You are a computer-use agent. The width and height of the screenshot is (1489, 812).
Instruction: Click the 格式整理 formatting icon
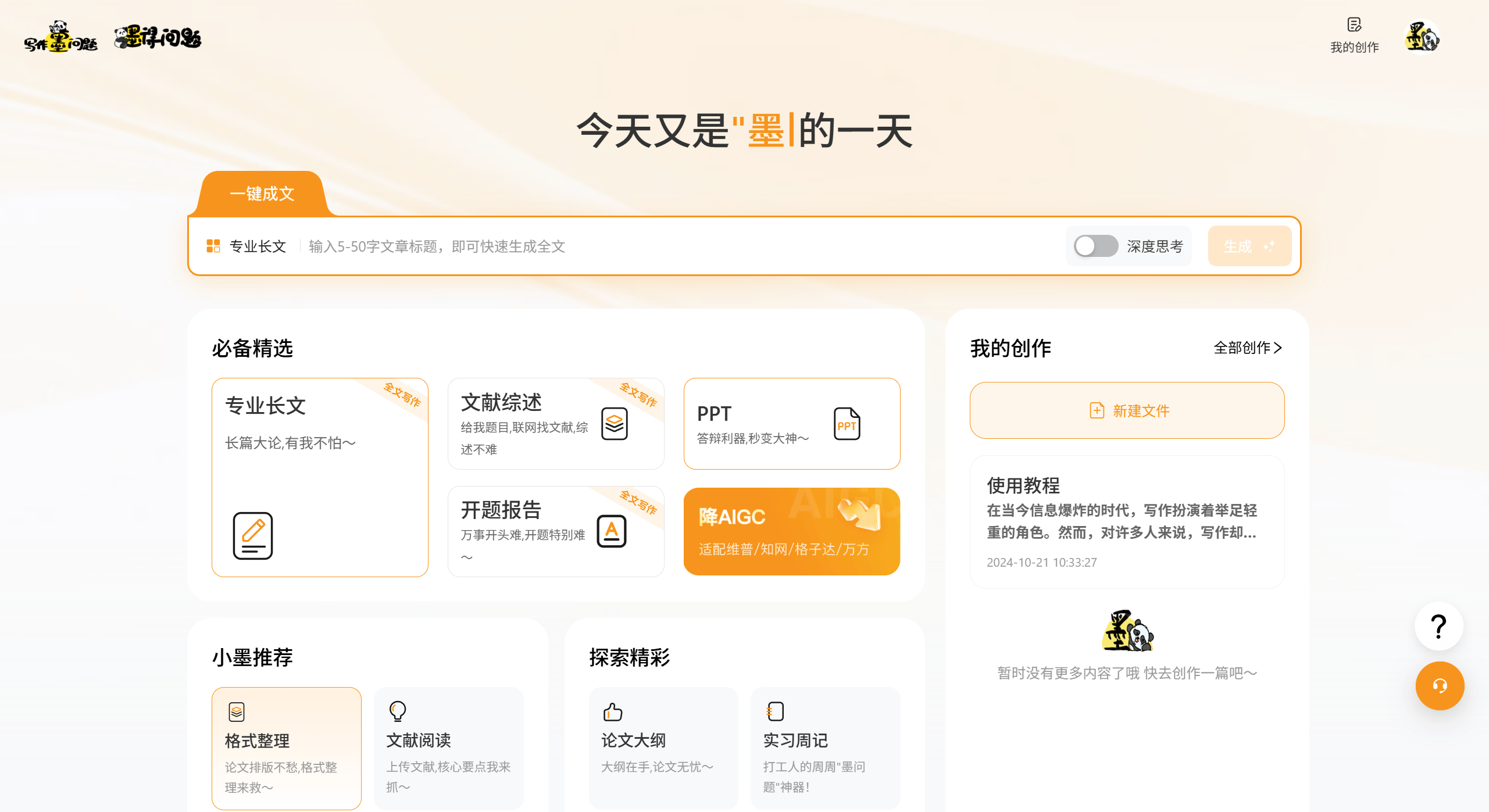click(236, 711)
